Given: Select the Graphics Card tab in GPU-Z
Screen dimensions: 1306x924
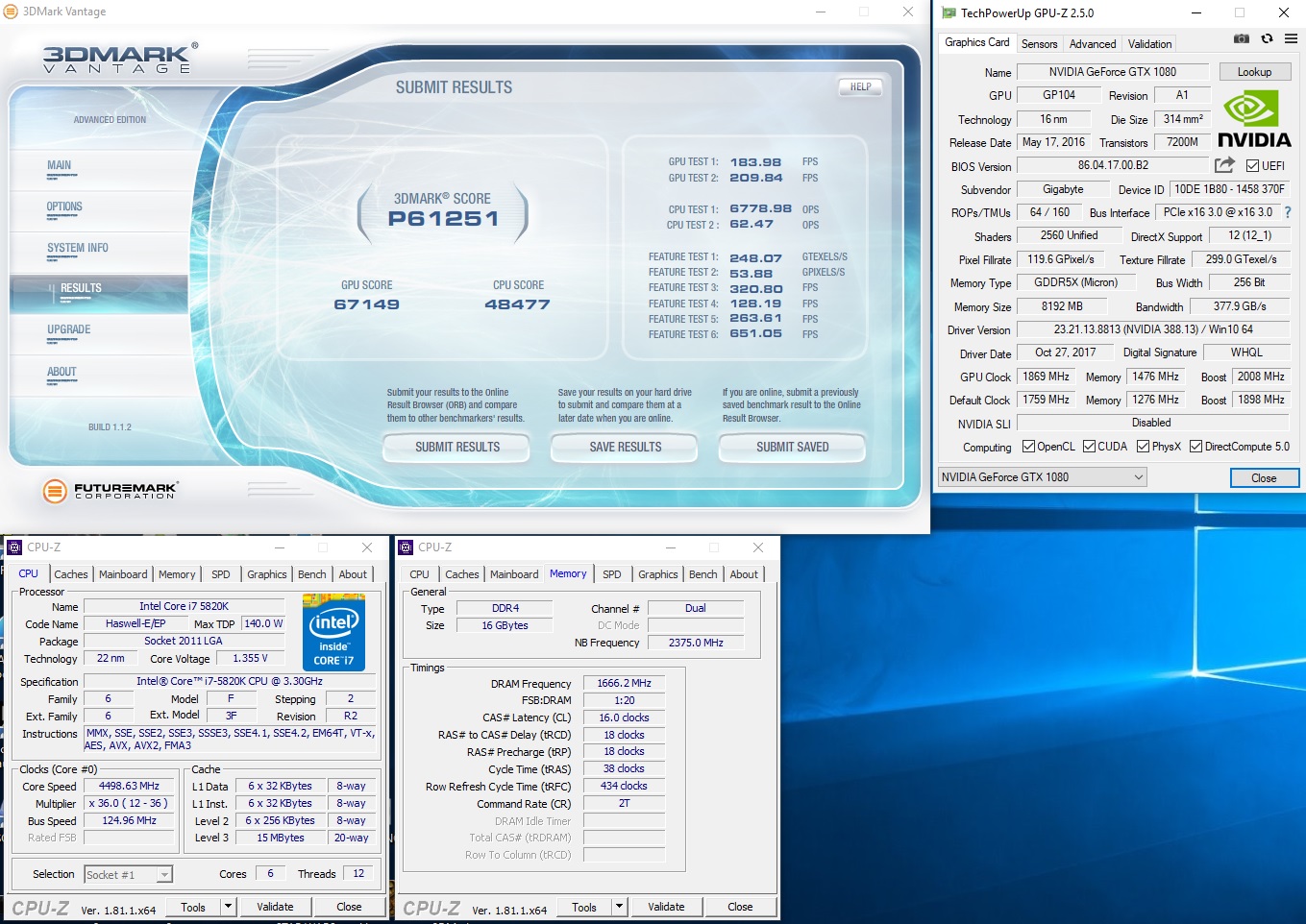Looking at the screenshot, I should 976,42.
